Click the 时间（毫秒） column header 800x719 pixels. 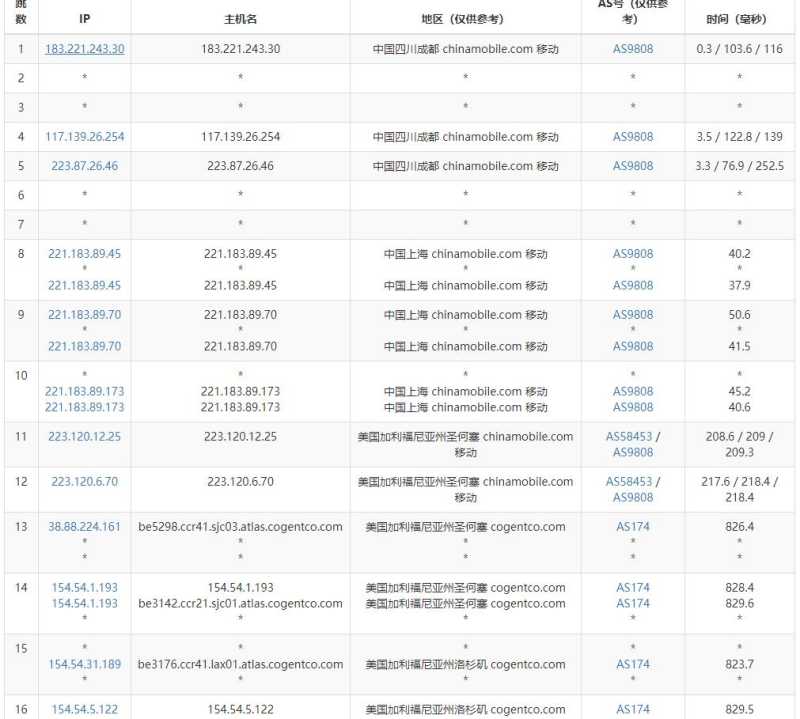739,18
